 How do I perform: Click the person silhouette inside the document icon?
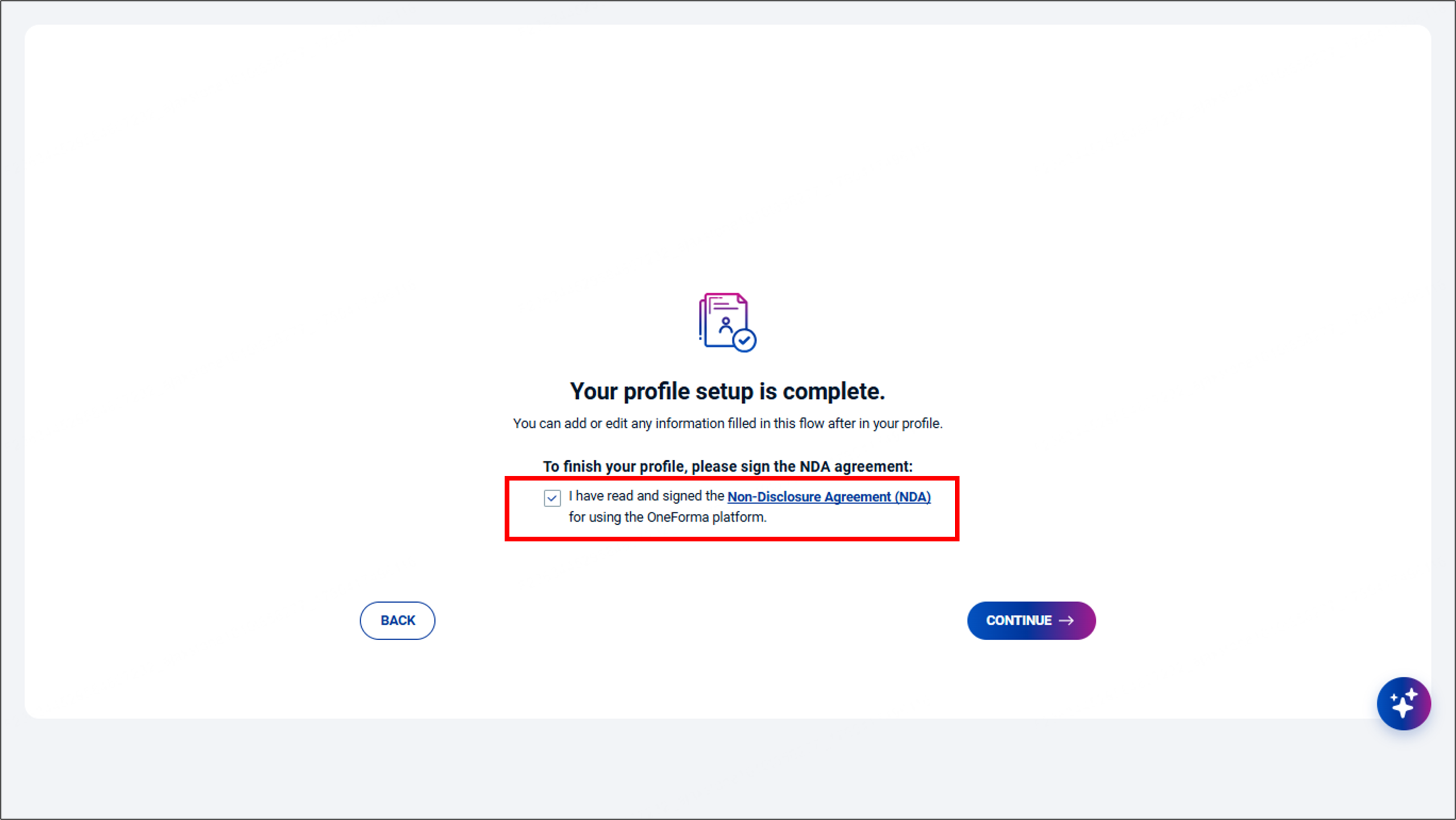point(725,325)
